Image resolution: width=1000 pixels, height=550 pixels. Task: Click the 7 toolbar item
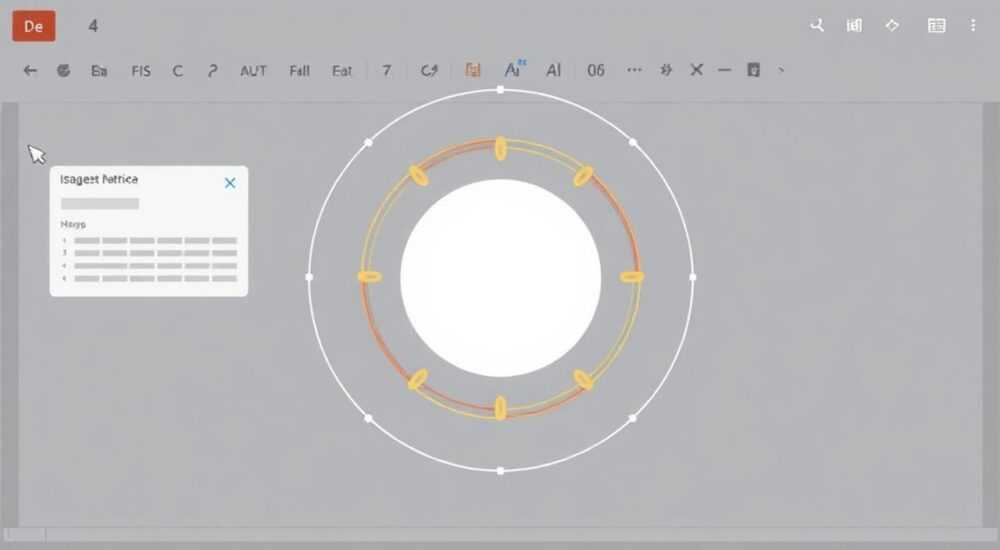pyautogui.click(x=386, y=70)
